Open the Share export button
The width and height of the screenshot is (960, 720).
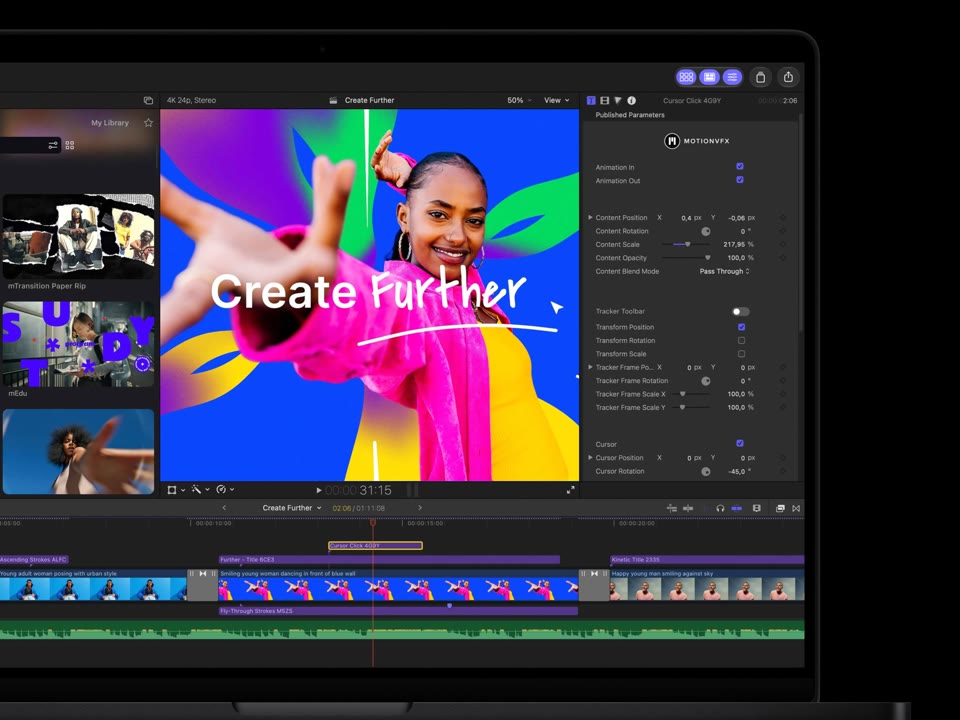click(789, 77)
